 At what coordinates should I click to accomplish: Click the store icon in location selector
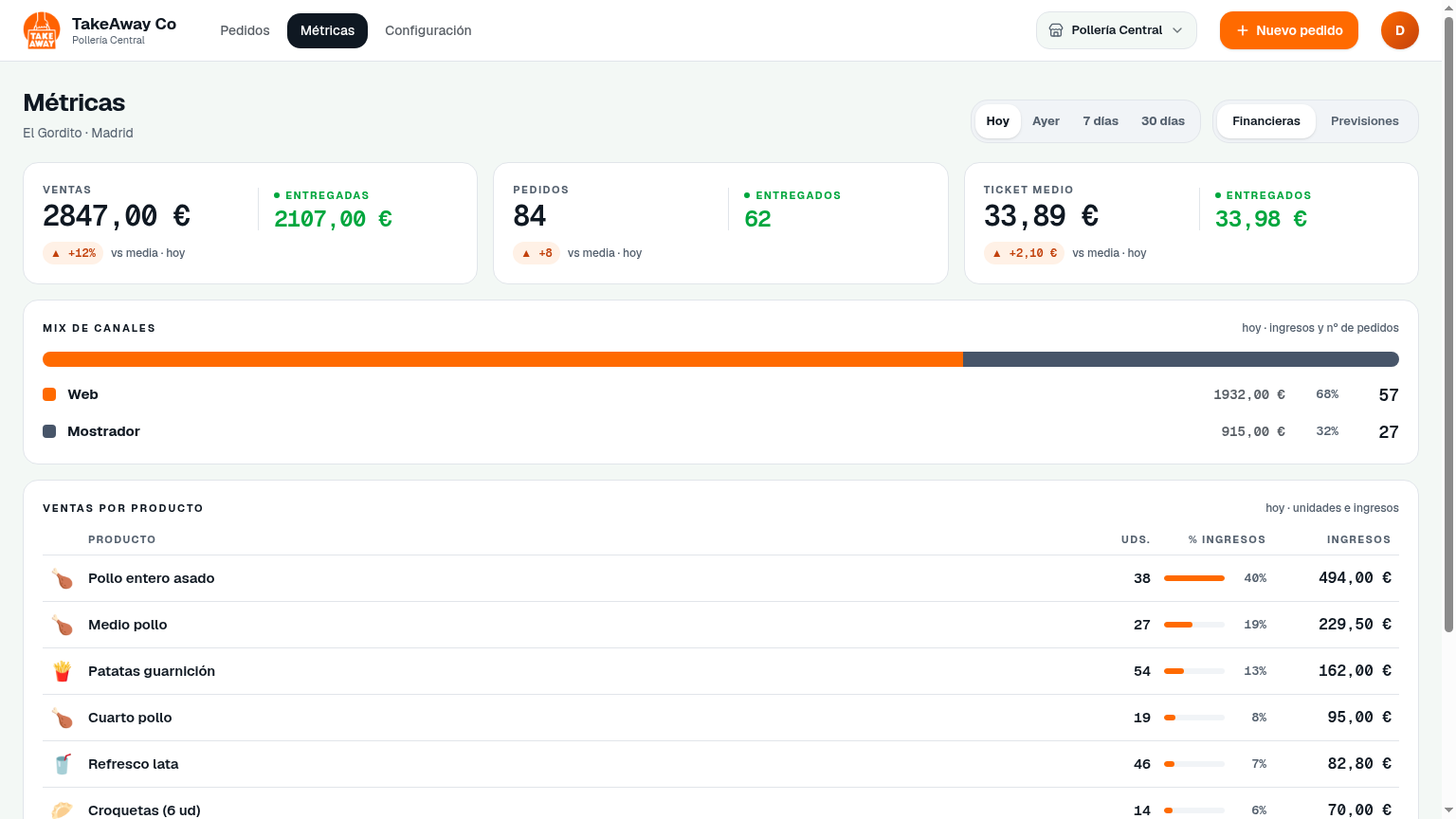(x=1056, y=30)
